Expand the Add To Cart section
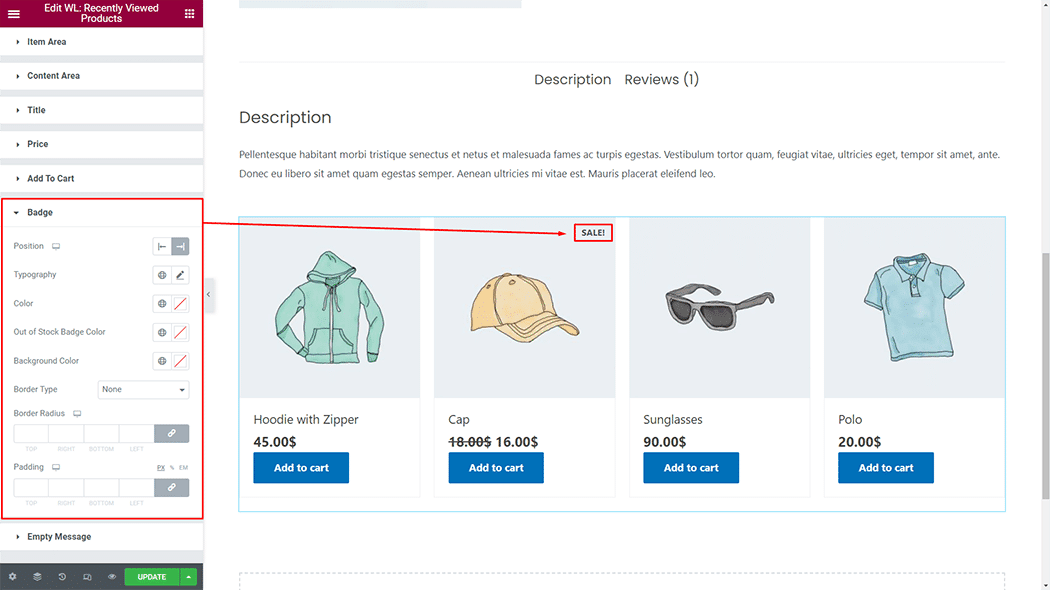Image resolution: width=1050 pixels, height=590 pixels. coord(50,178)
